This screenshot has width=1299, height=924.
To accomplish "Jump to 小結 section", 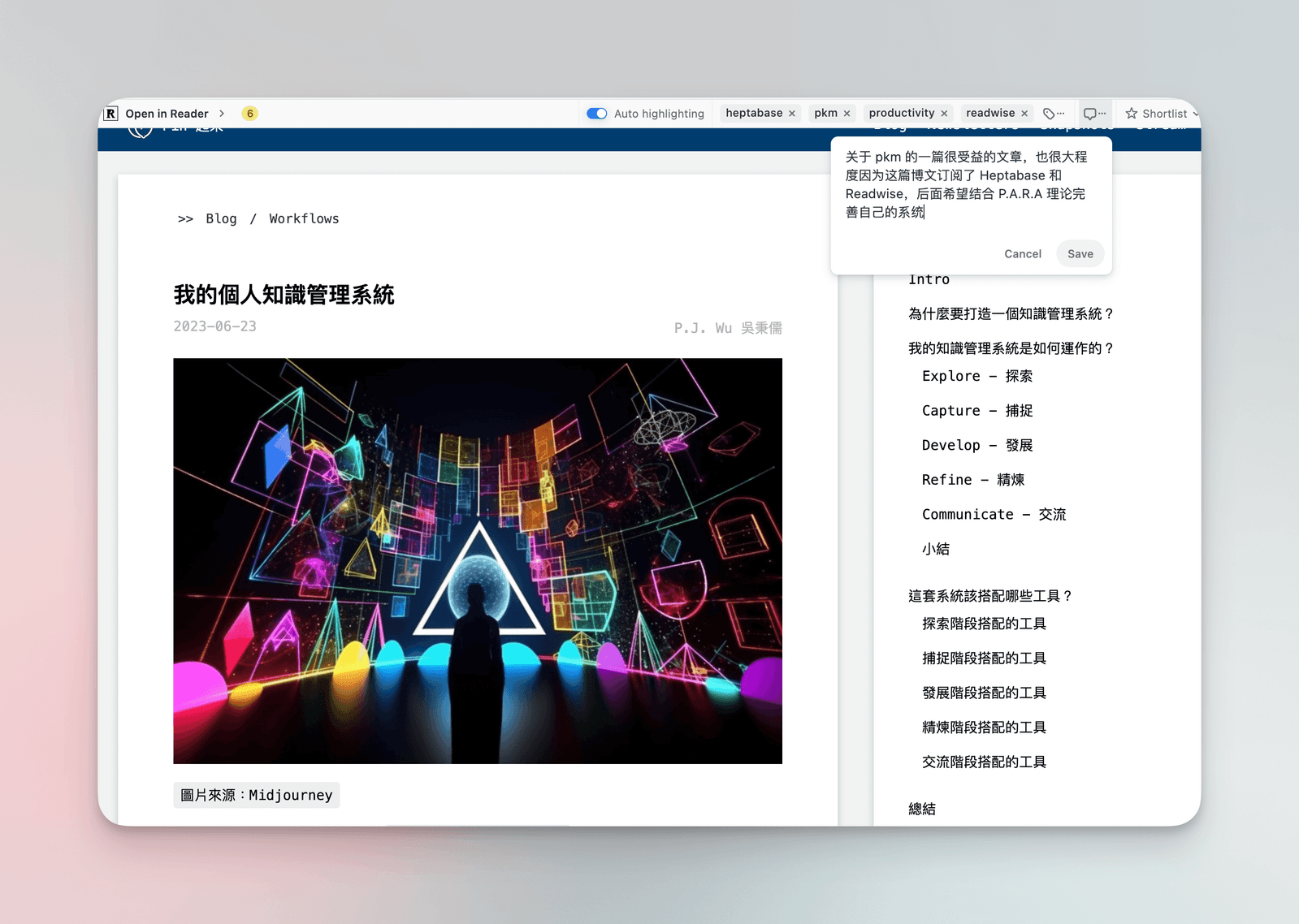I will (x=936, y=549).
